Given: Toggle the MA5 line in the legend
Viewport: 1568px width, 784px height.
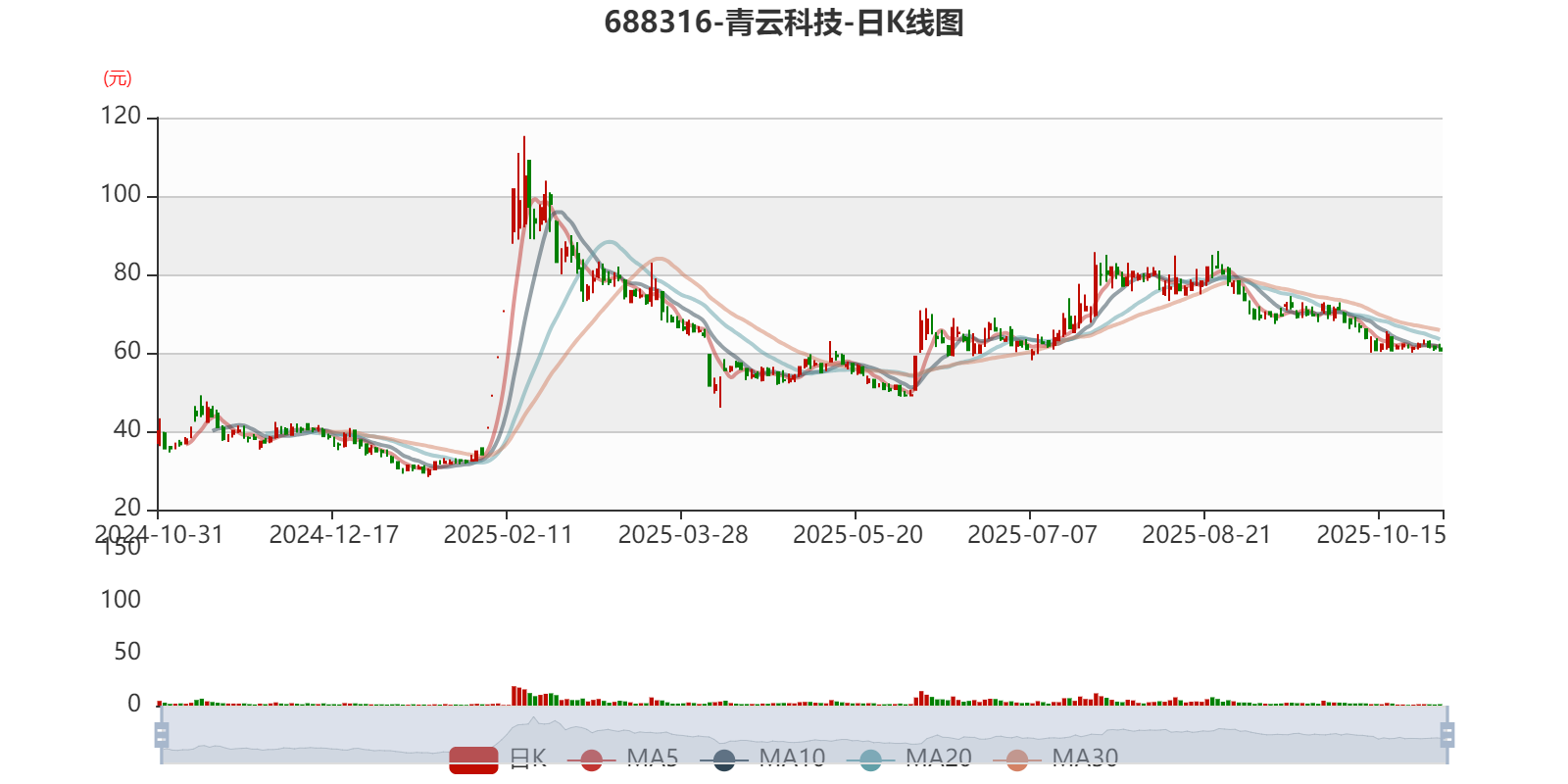Looking at the screenshot, I should [x=622, y=759].
